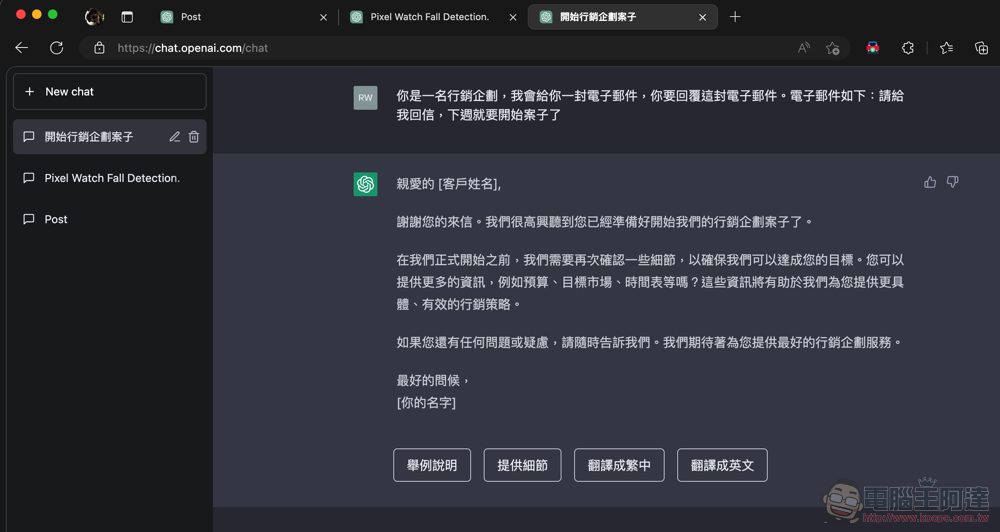Rename chat 開始行銷企劃案子 with the pencil icon
The height and width of the screenshot is (532, 1000).
click(x=174, y=137)
